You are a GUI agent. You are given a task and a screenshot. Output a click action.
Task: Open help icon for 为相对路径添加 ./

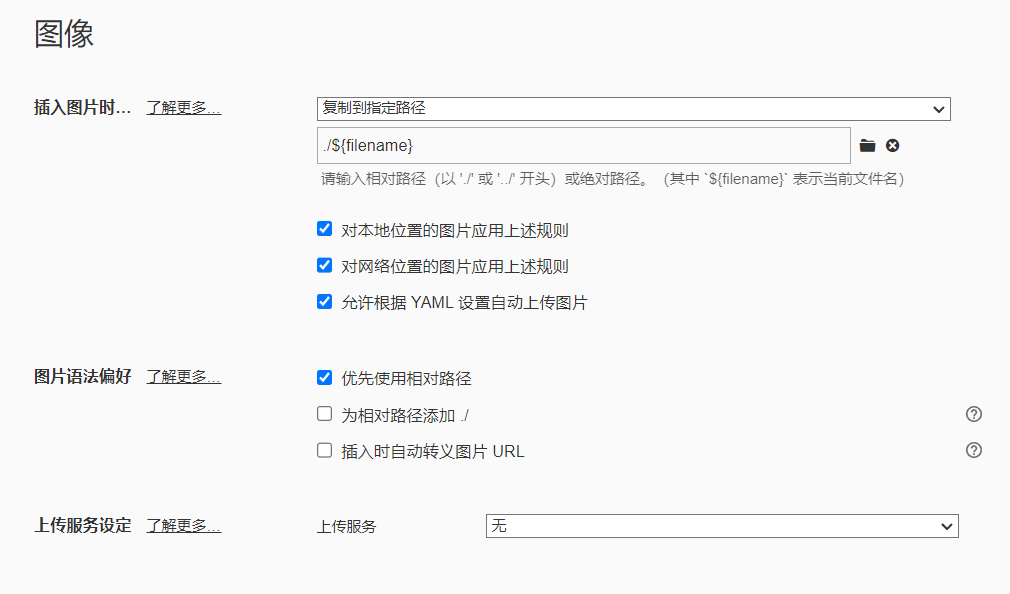[x=974, y=414]
